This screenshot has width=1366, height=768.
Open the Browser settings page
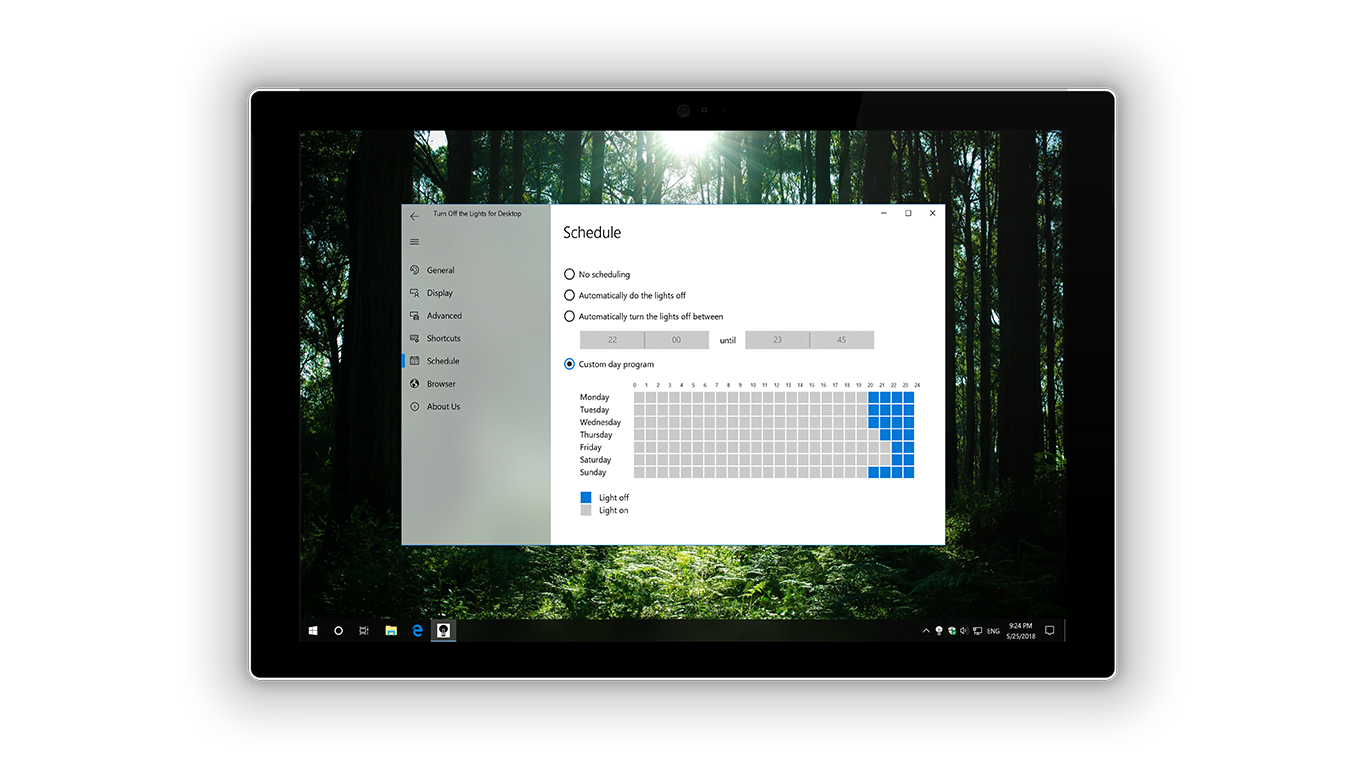pyautogui.click(x=438, y=384)
